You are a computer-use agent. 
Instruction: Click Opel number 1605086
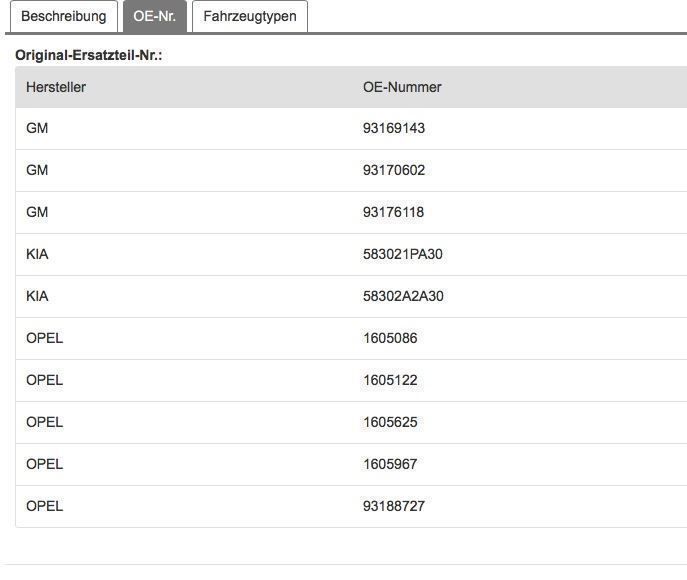click(x=390, y=338)
